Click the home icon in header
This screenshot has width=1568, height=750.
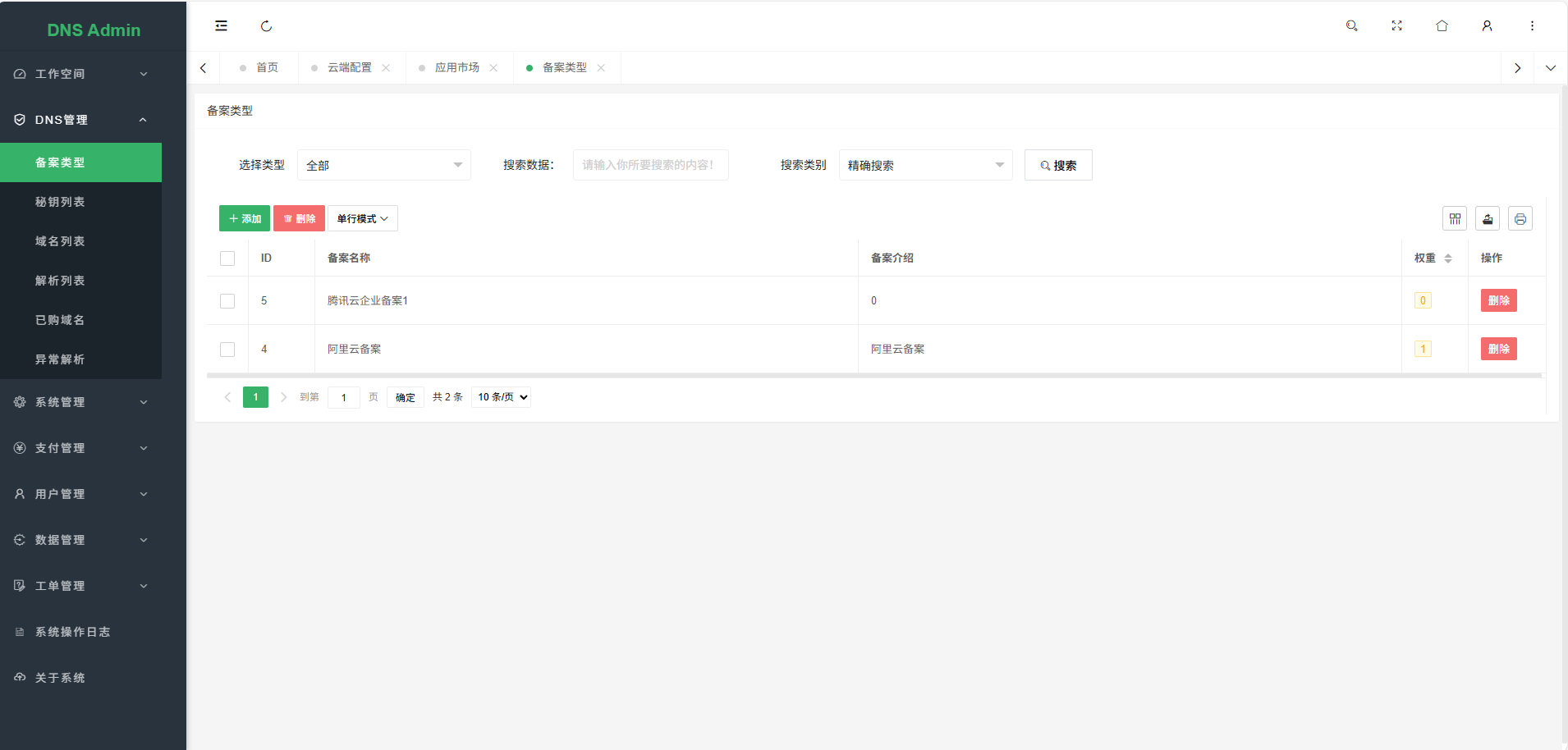pos(1442,26)
